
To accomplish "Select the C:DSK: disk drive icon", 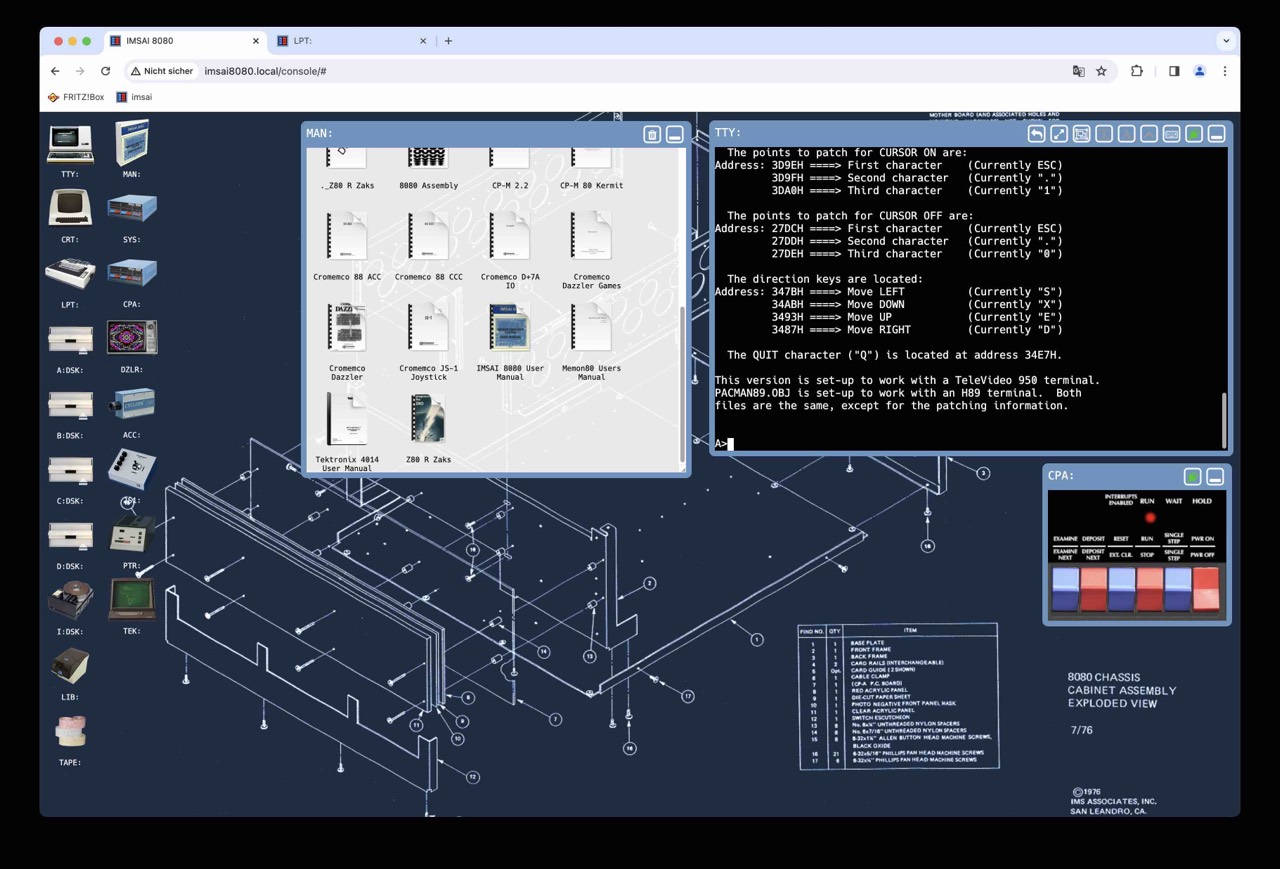I will [70, 470].
